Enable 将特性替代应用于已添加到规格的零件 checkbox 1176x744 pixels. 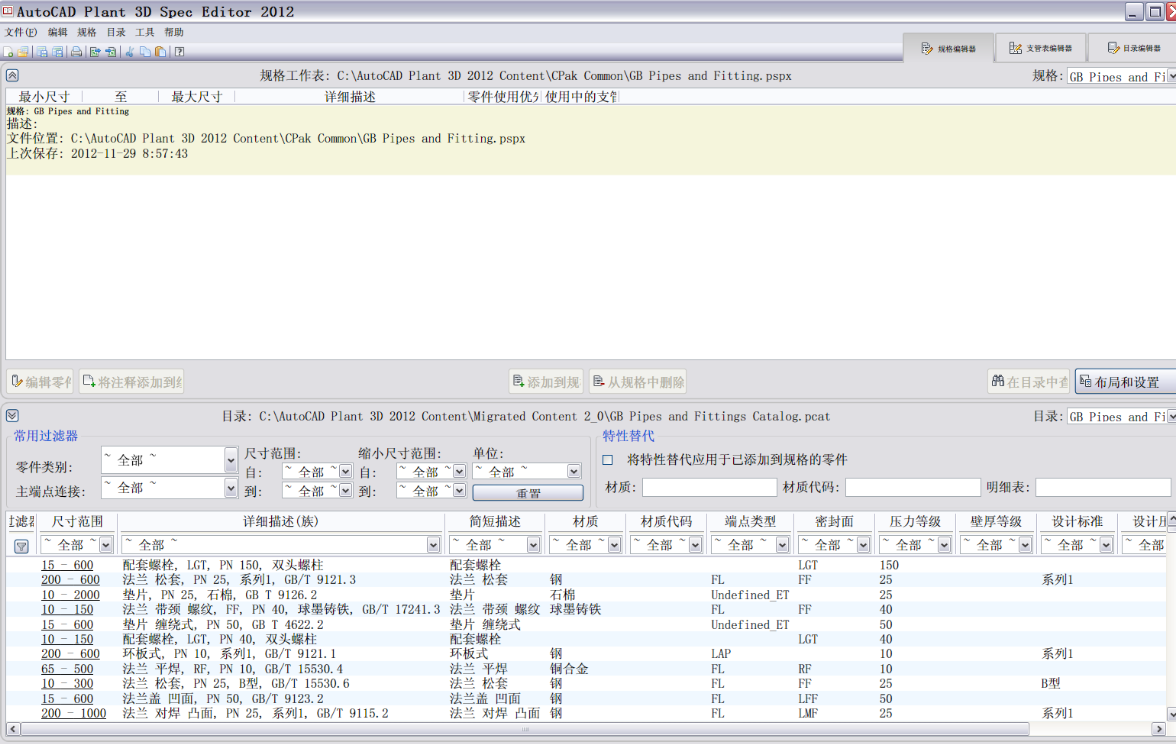click(x=608, y=460)
